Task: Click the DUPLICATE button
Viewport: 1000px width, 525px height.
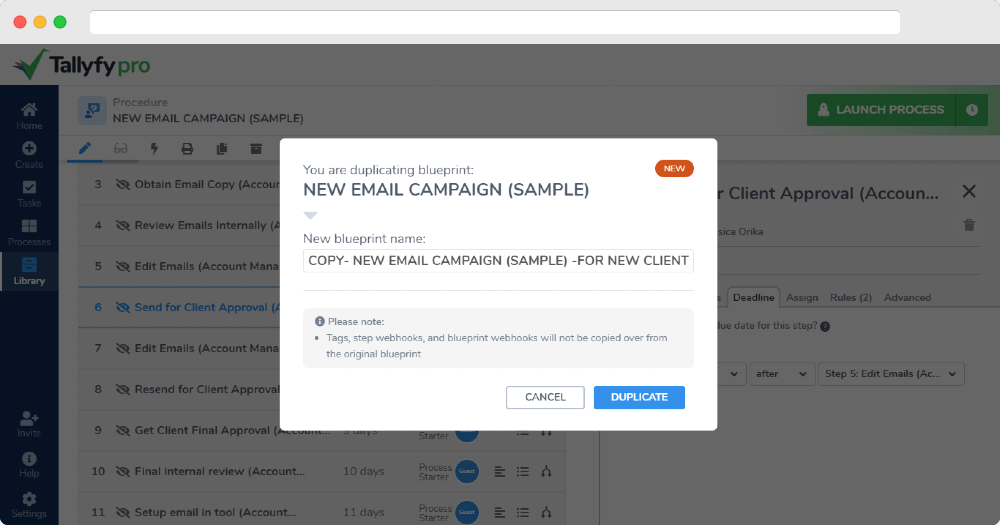Action: pyautogui.click(x=639, y=397)
